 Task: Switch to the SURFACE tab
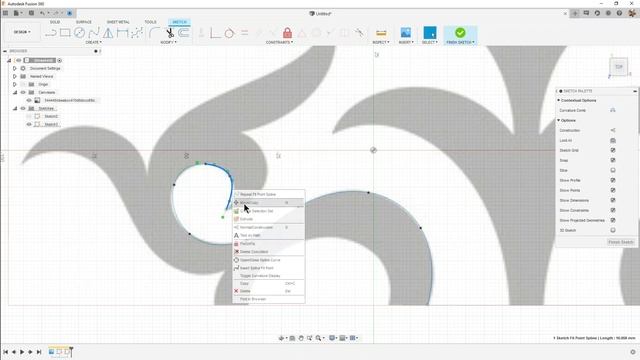tap(84, 22)
